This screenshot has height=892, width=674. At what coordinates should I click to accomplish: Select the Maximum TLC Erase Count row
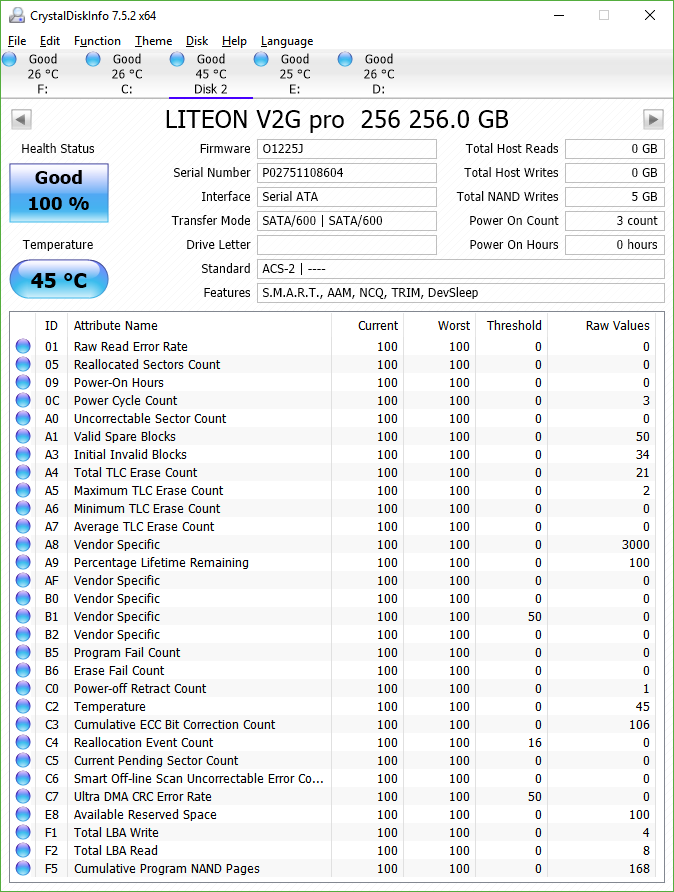pos(333,490)
